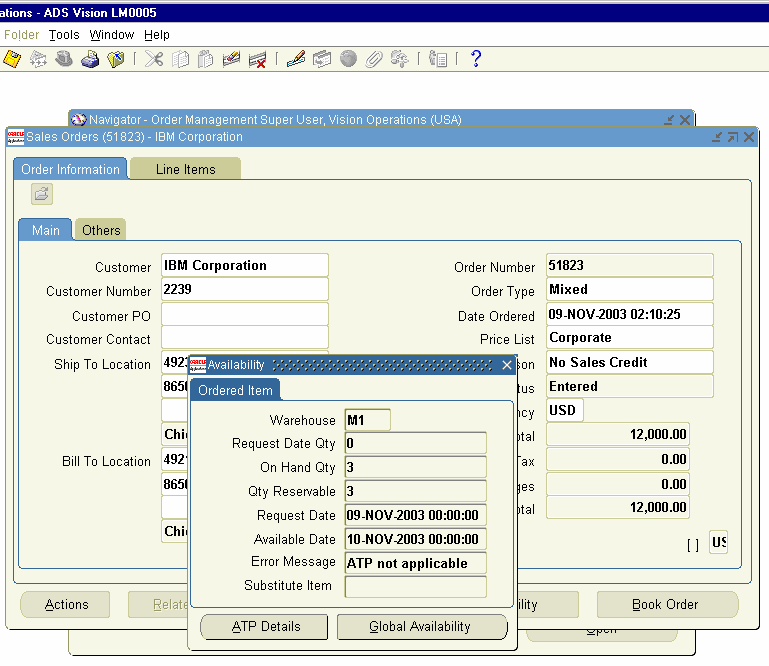
Task: Click the Request Date Qty field
Action: click(x=415, y=443)
